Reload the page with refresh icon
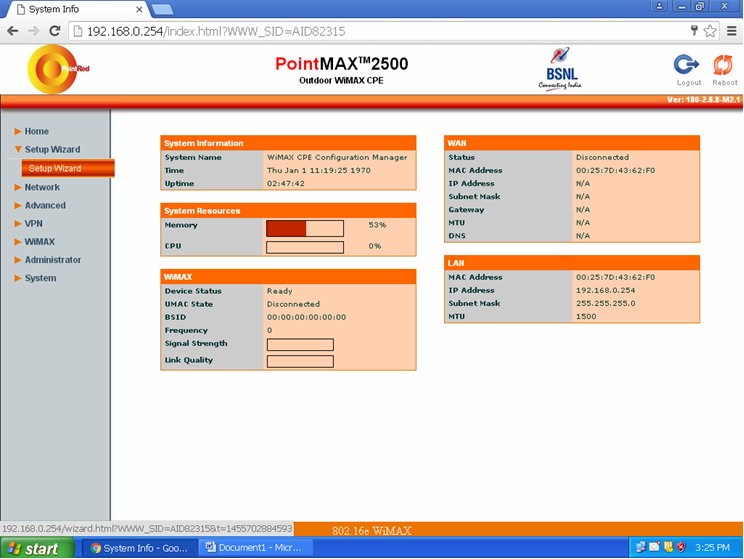Image resolution: width=744 pixels, height=559 pixels. [55, 31]
